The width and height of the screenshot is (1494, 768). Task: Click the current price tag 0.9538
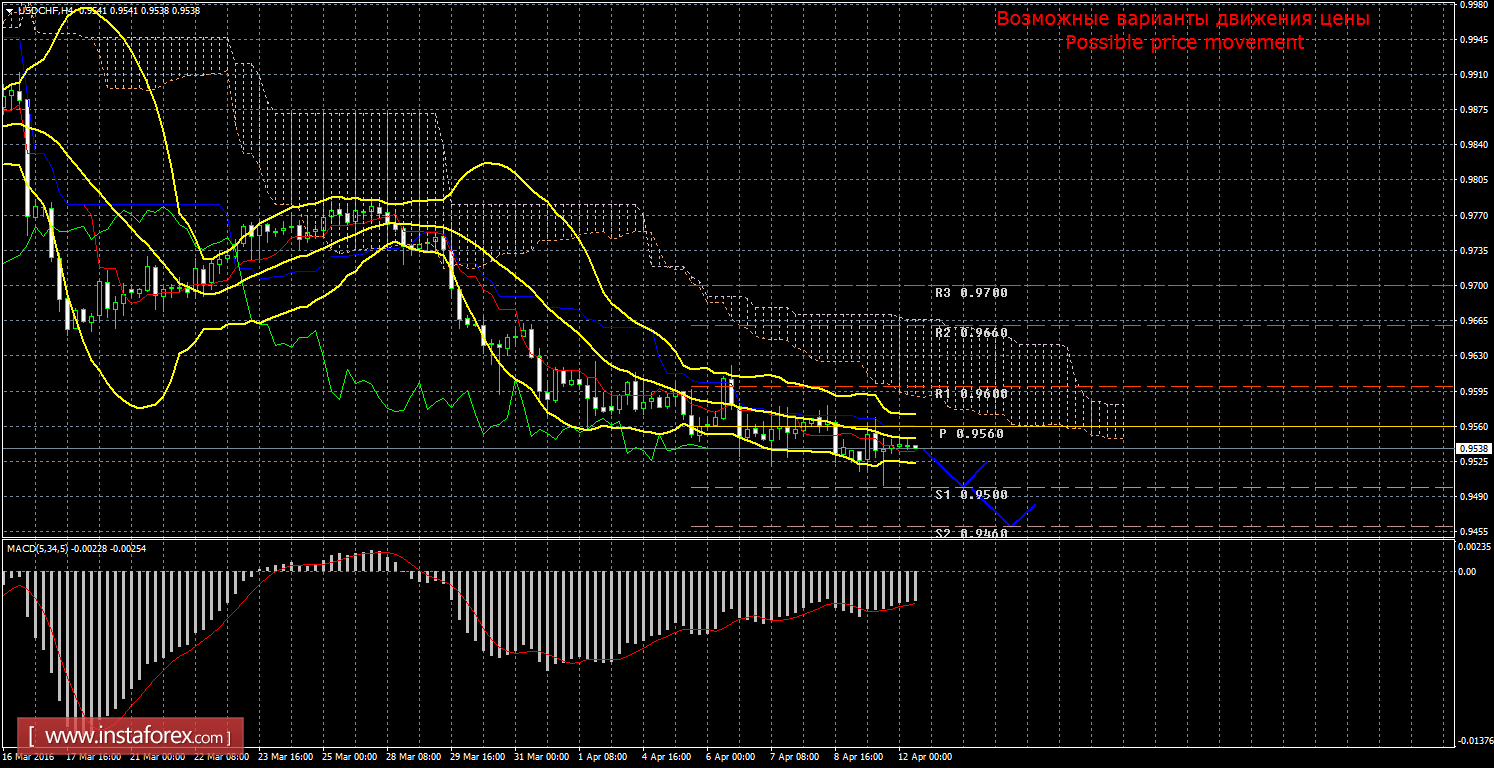1473,448
